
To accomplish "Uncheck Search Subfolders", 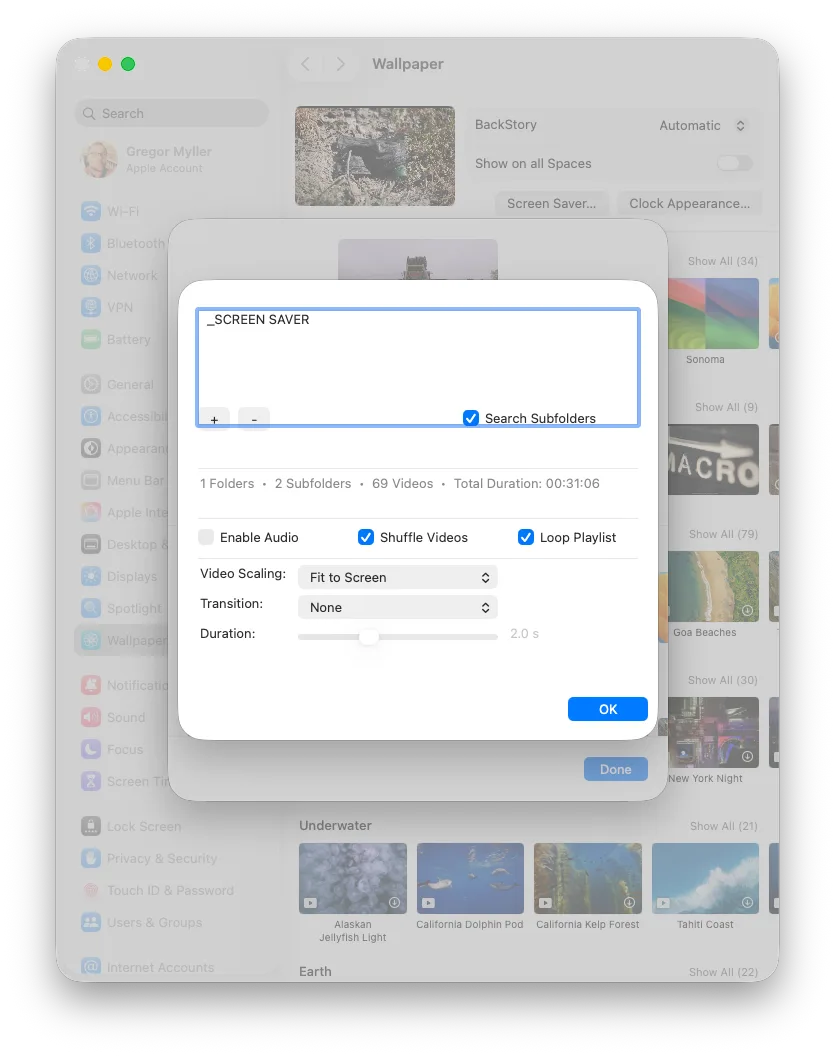I will coord(471,418).
